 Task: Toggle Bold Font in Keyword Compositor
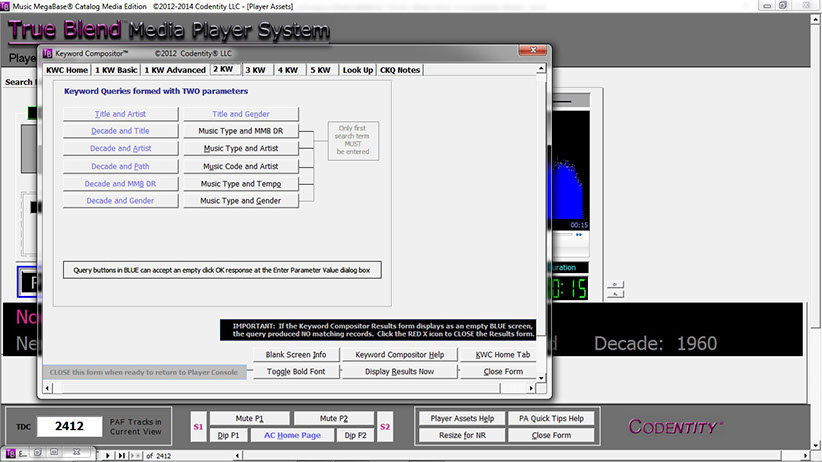click(296, 371)
